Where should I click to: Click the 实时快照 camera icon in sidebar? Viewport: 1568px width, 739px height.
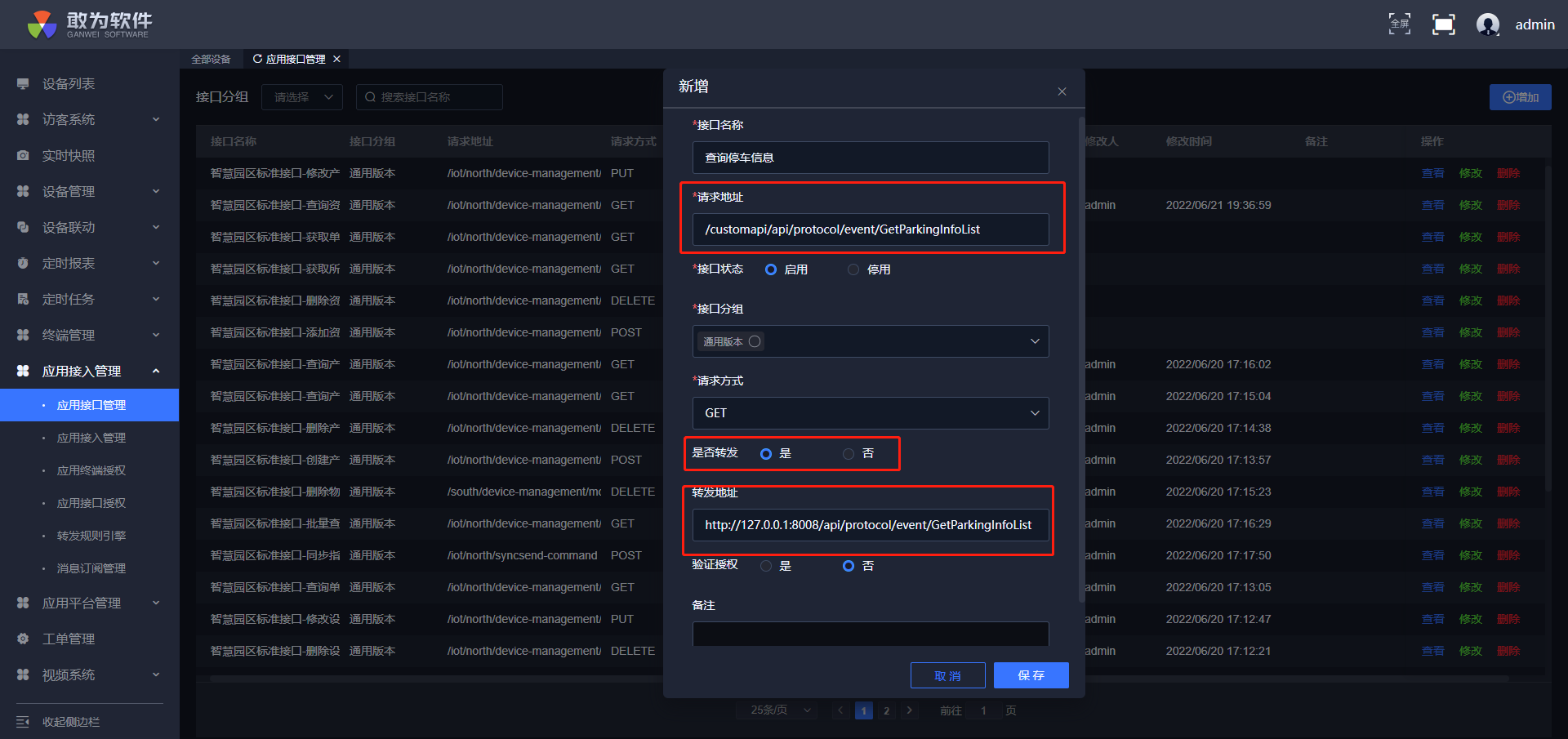pos(23,155)
